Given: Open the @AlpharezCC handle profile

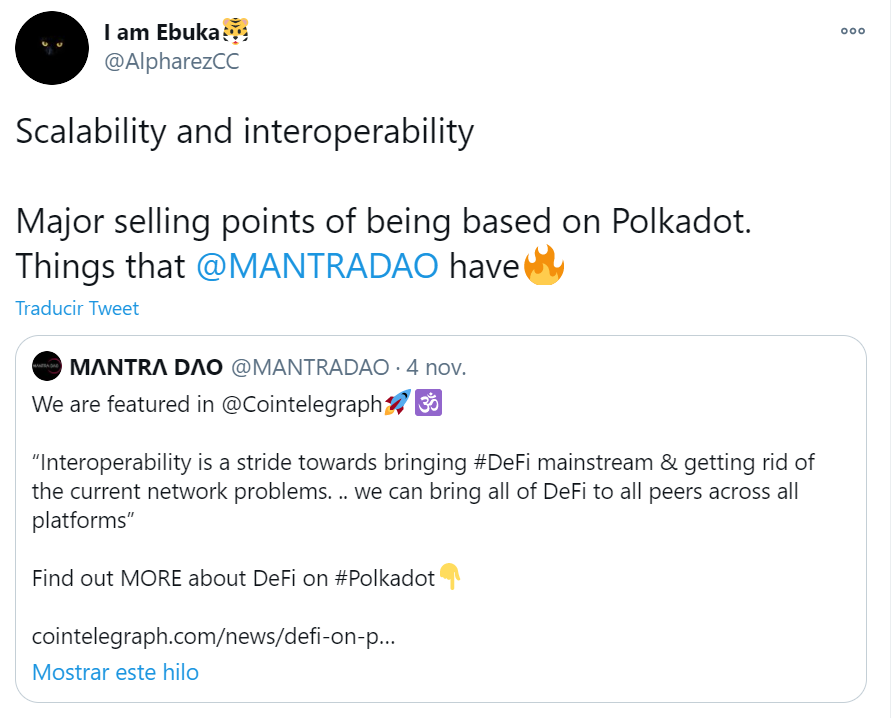Looking at the screenshot, I should tap(171, 61).
